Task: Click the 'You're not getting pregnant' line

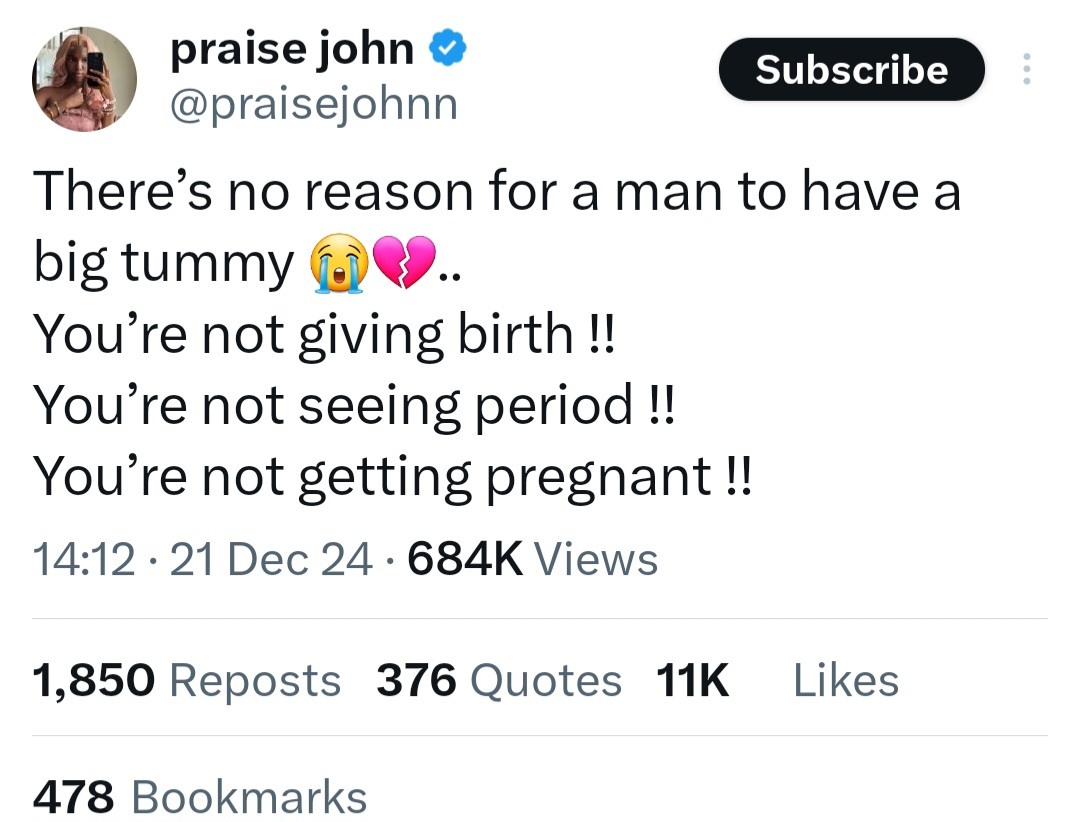Action: click(x=393, y=478)
